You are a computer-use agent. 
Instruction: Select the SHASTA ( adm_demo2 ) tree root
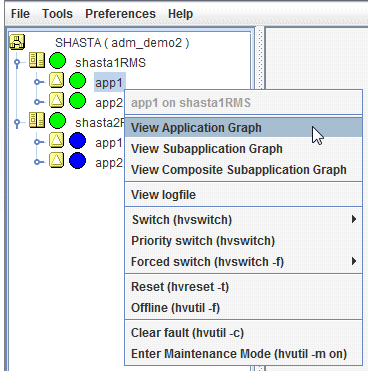coord(122,43)
